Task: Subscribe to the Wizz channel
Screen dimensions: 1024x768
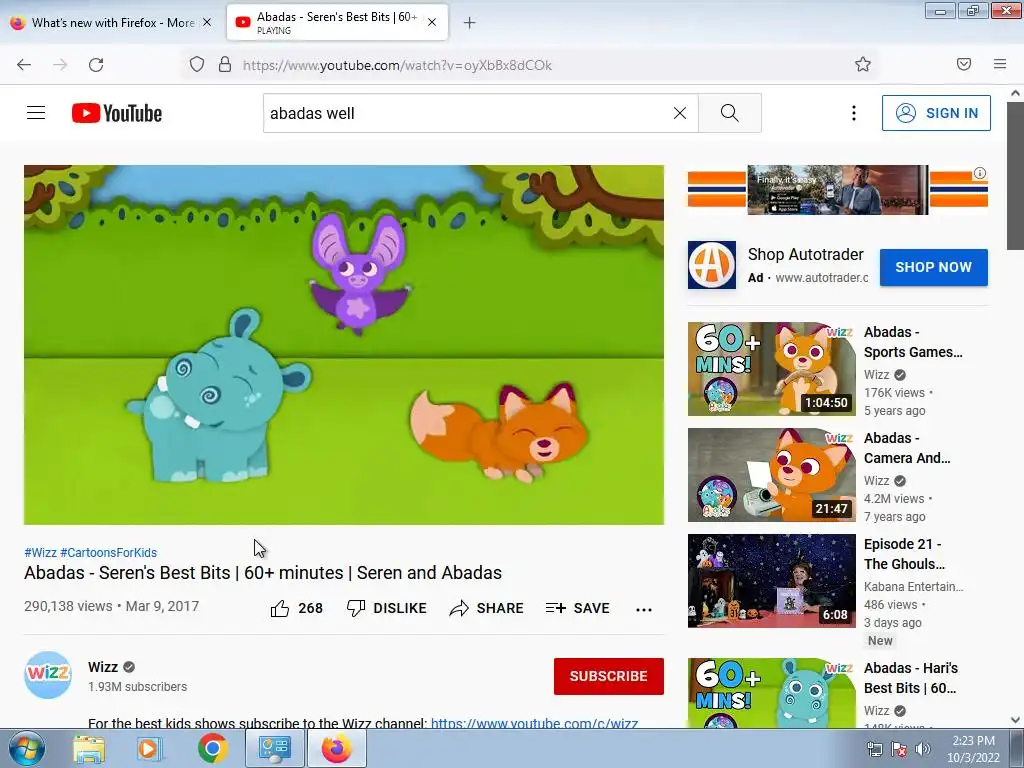Action: [x=609, y=676]
